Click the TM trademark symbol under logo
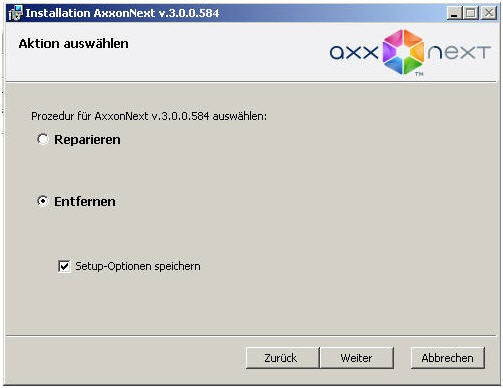The height and width of the screenshot is (388, 503). pyautogui.click(x=419, y=74)
